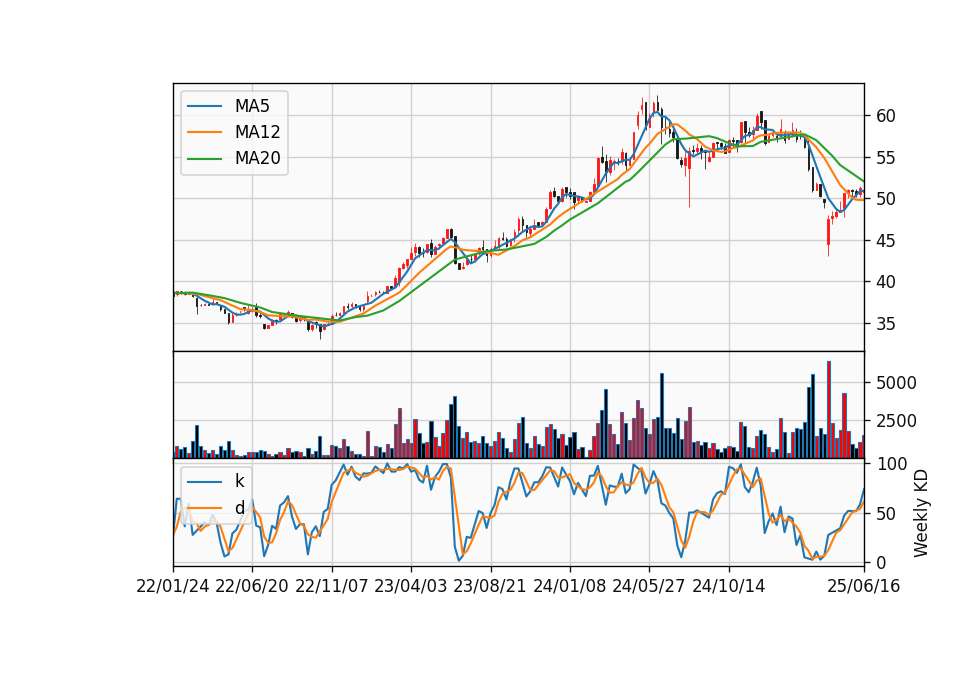The height and width of the screenshot is (690, 960).
Task: Click the 24/01/08 date axis label
Action: (x=569, y=586)
